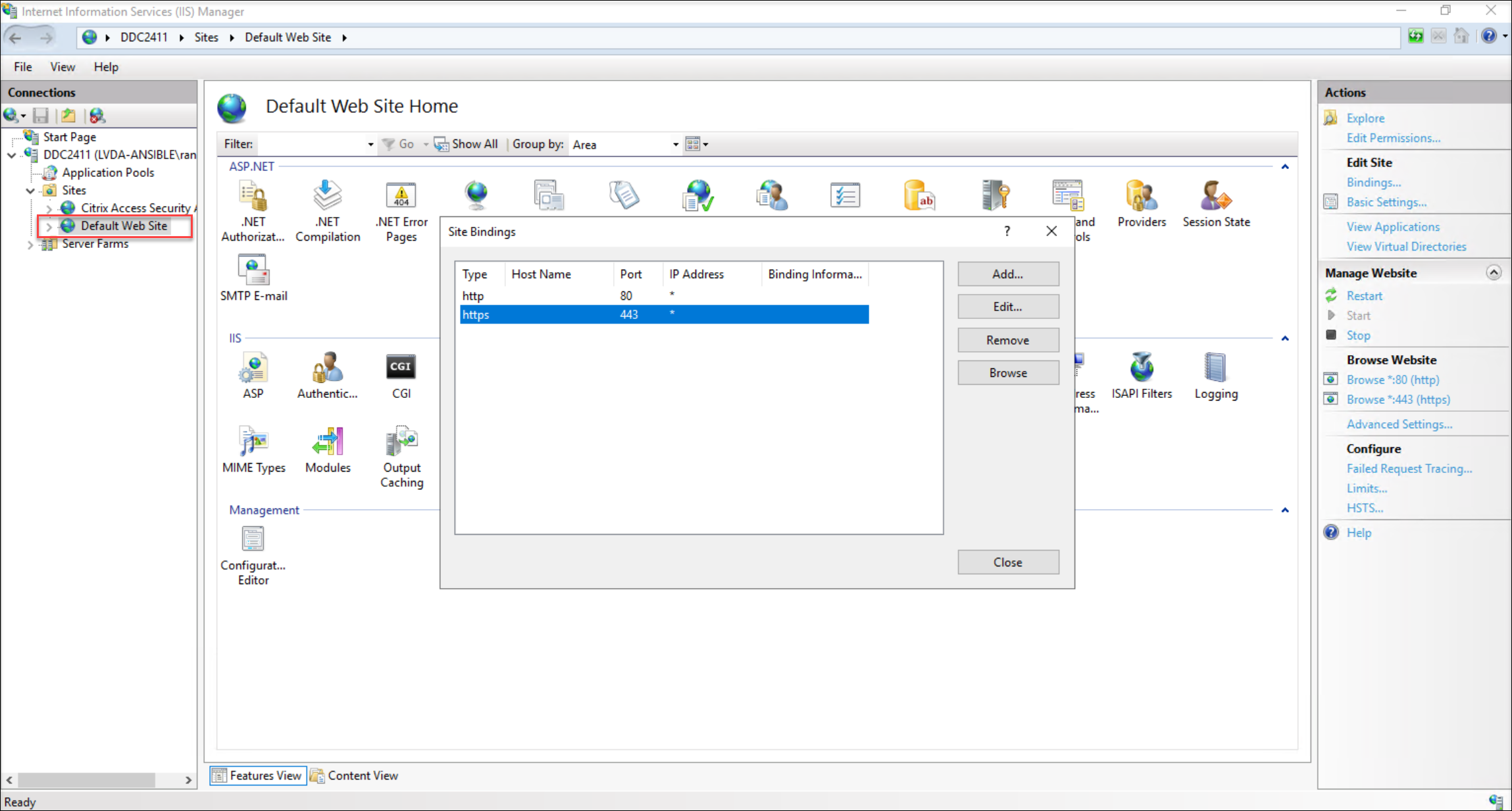
Task: Open the MIME Types feature
Action: [x=253, y=449]
